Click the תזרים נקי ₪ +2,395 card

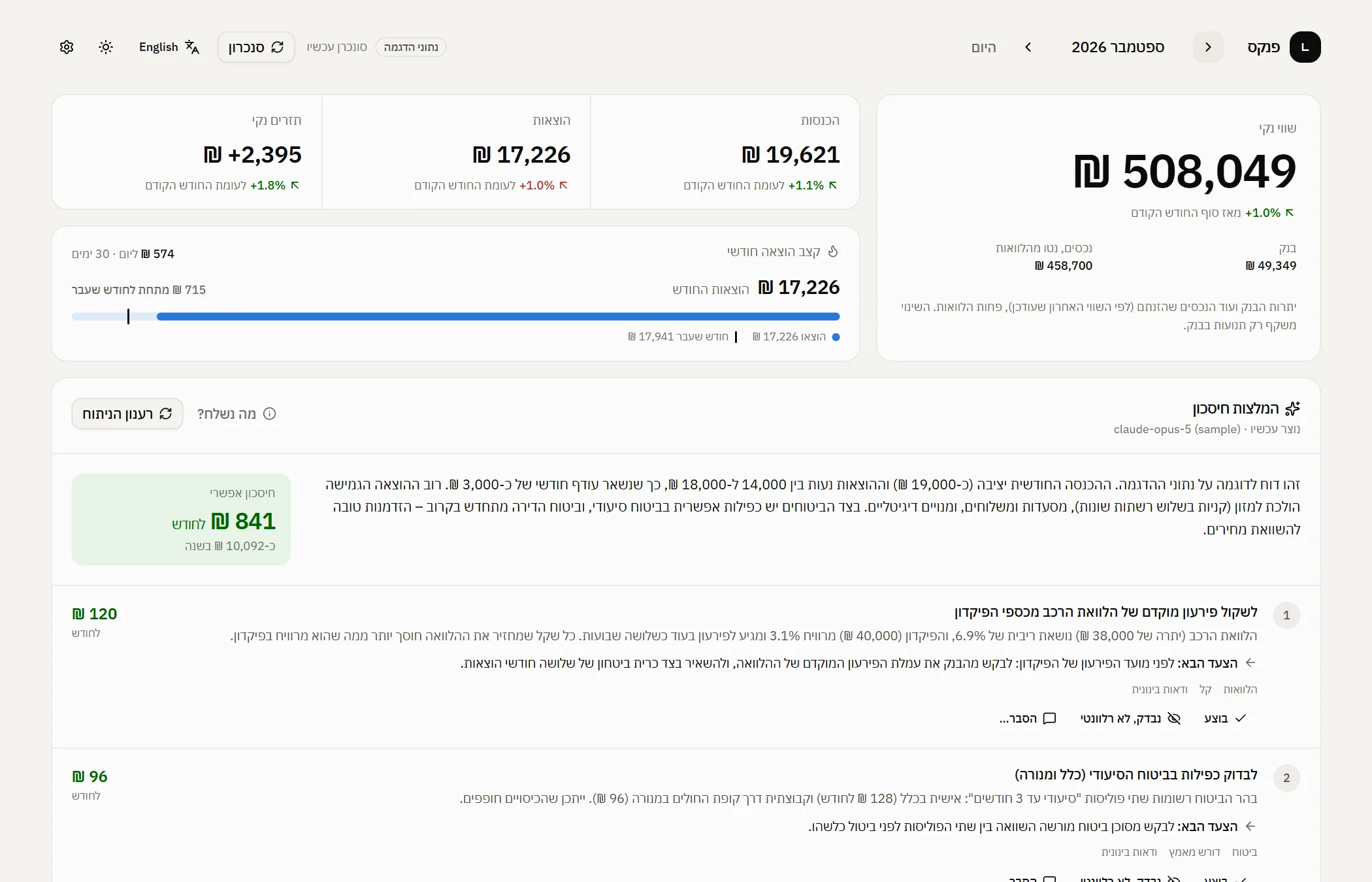click(x=187, y=152)
